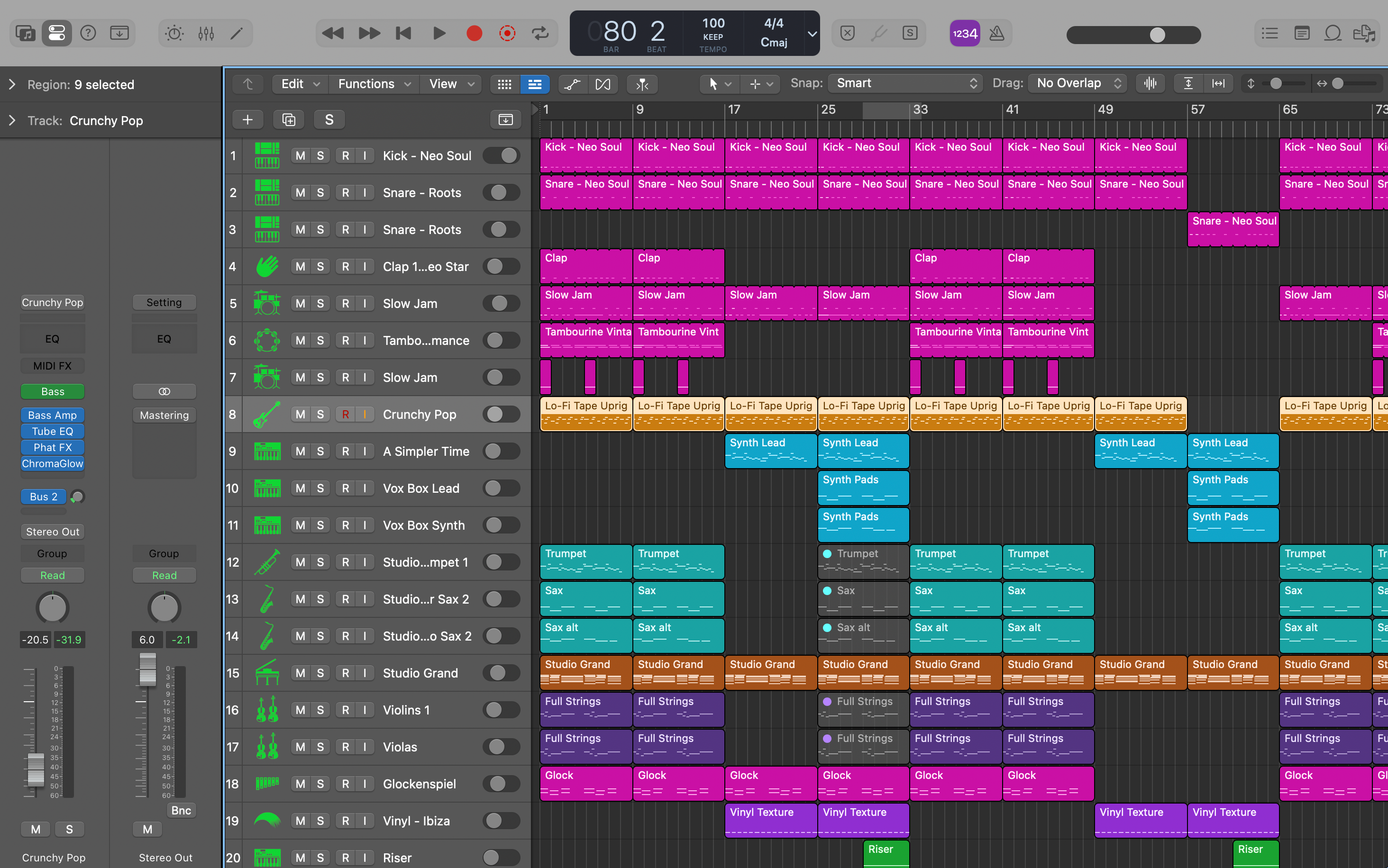Click the Duplicate Track icon
The width and height of the screenshot is (1388, 868).
(289, 119)
